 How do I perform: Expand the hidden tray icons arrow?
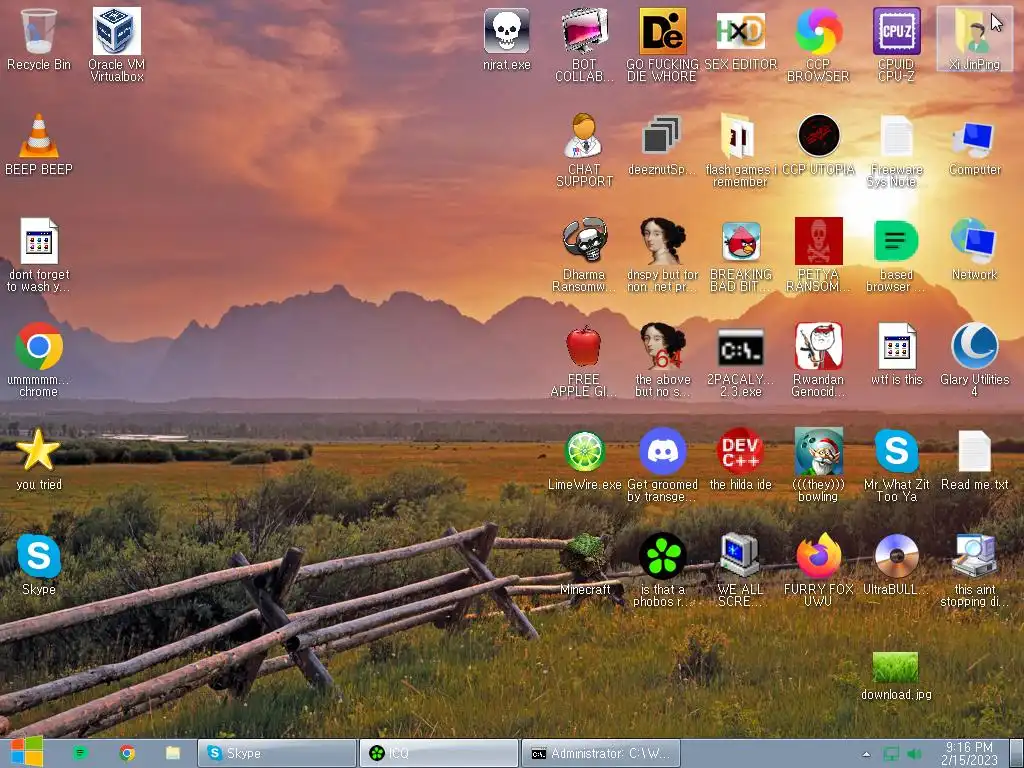pyautogui.click(x=866, y=754)
